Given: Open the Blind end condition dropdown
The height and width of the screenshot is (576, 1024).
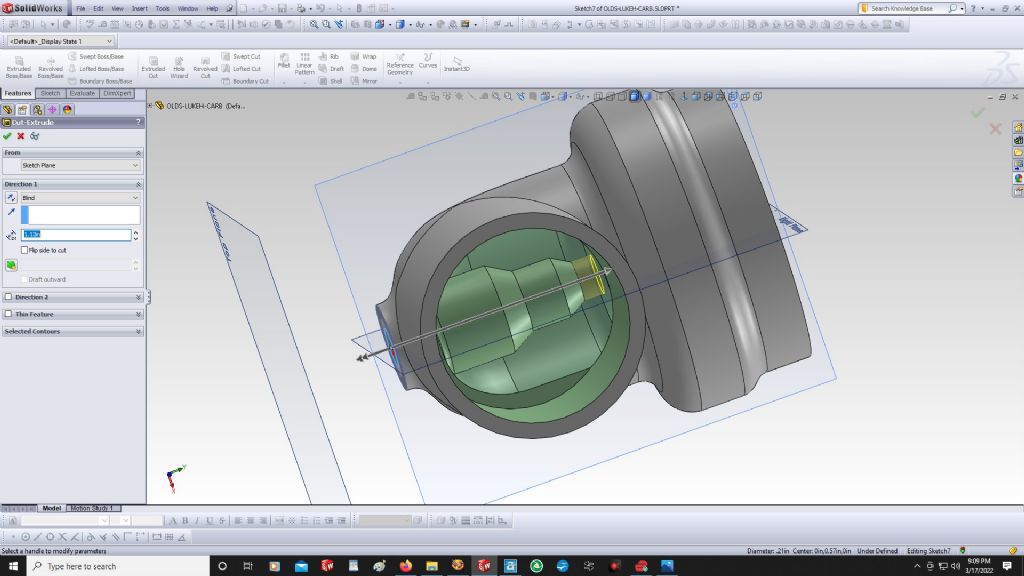Looking at the screenshot, I should [x=80, y=198].
